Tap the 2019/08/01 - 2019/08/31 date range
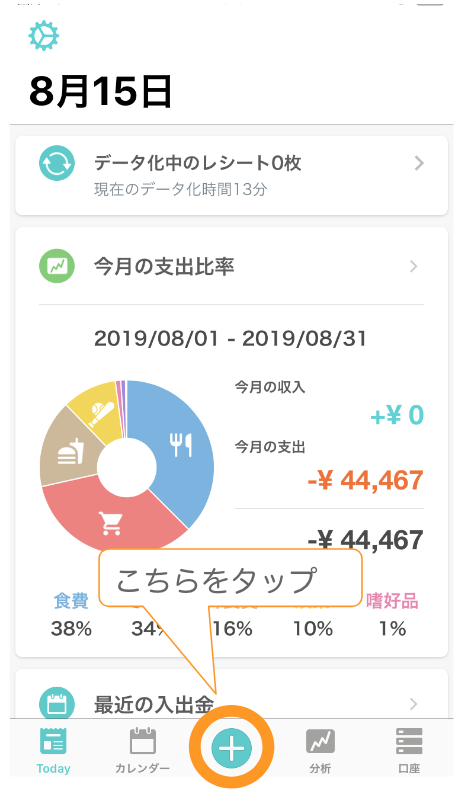 point(230,338)
